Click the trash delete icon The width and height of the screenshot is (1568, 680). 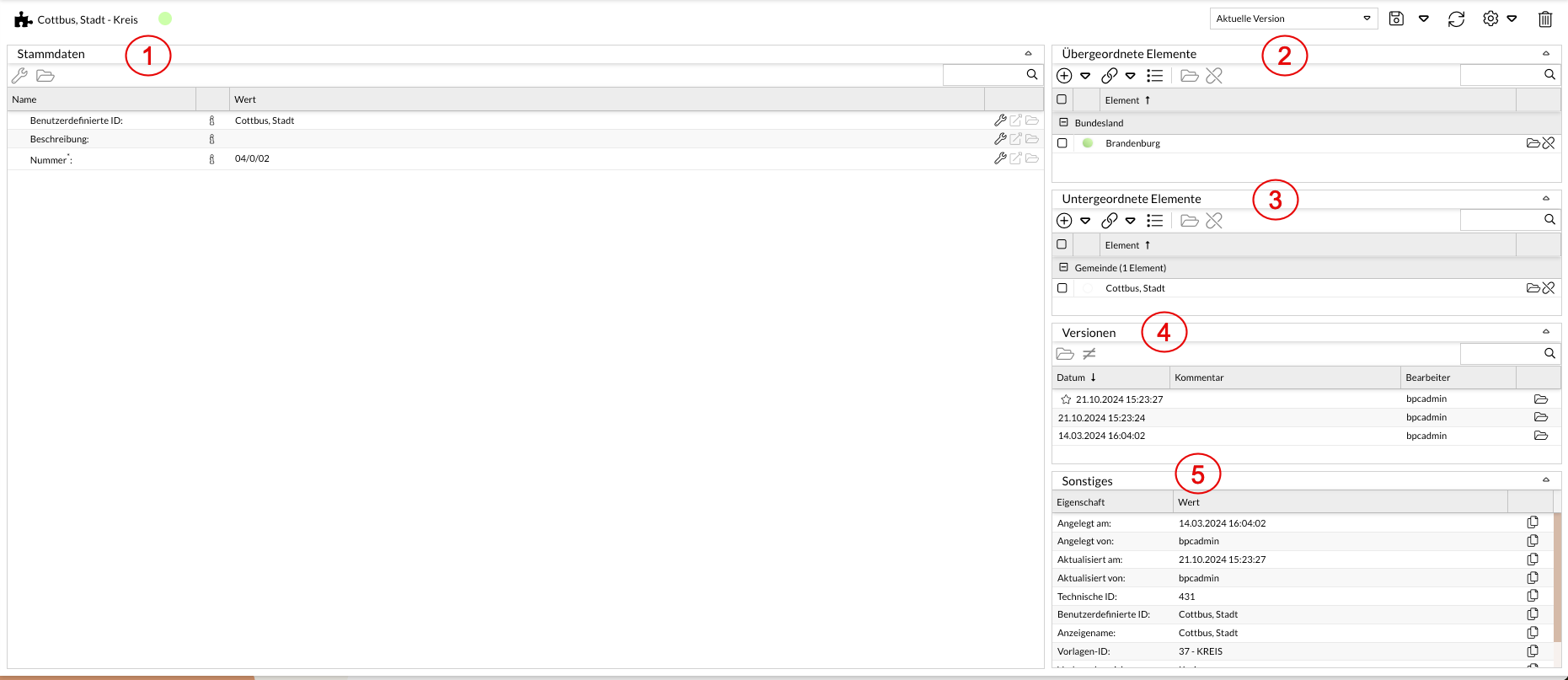(1545, 19)
